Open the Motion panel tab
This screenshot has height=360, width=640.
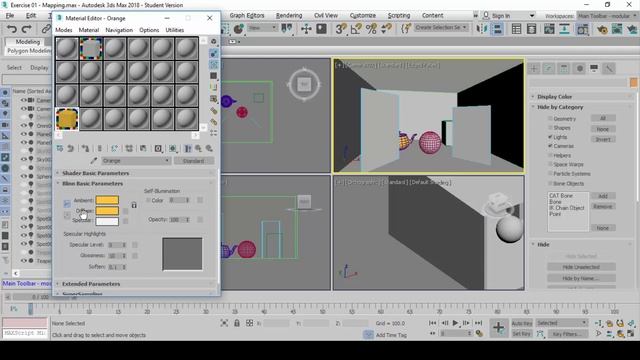pos(579,68)
